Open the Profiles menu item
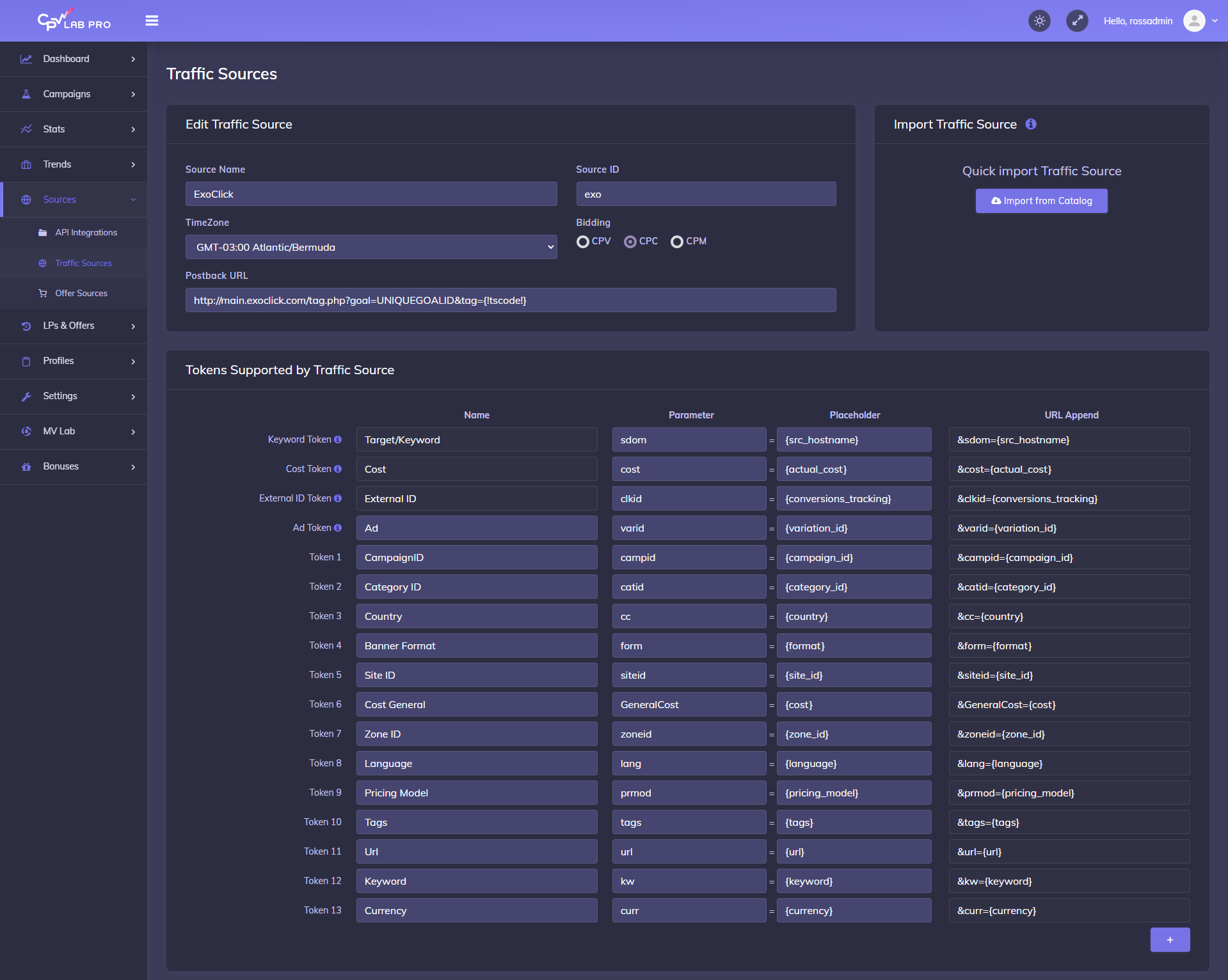Screen dimensions: 1228x980 (74, 361)
